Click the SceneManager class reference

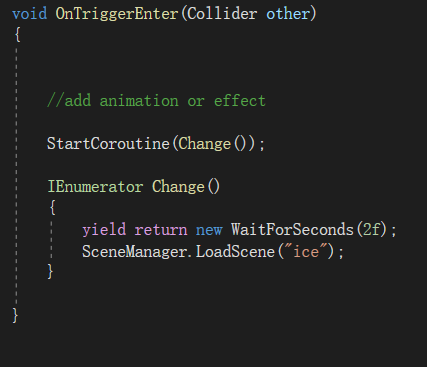click(134, 252)
